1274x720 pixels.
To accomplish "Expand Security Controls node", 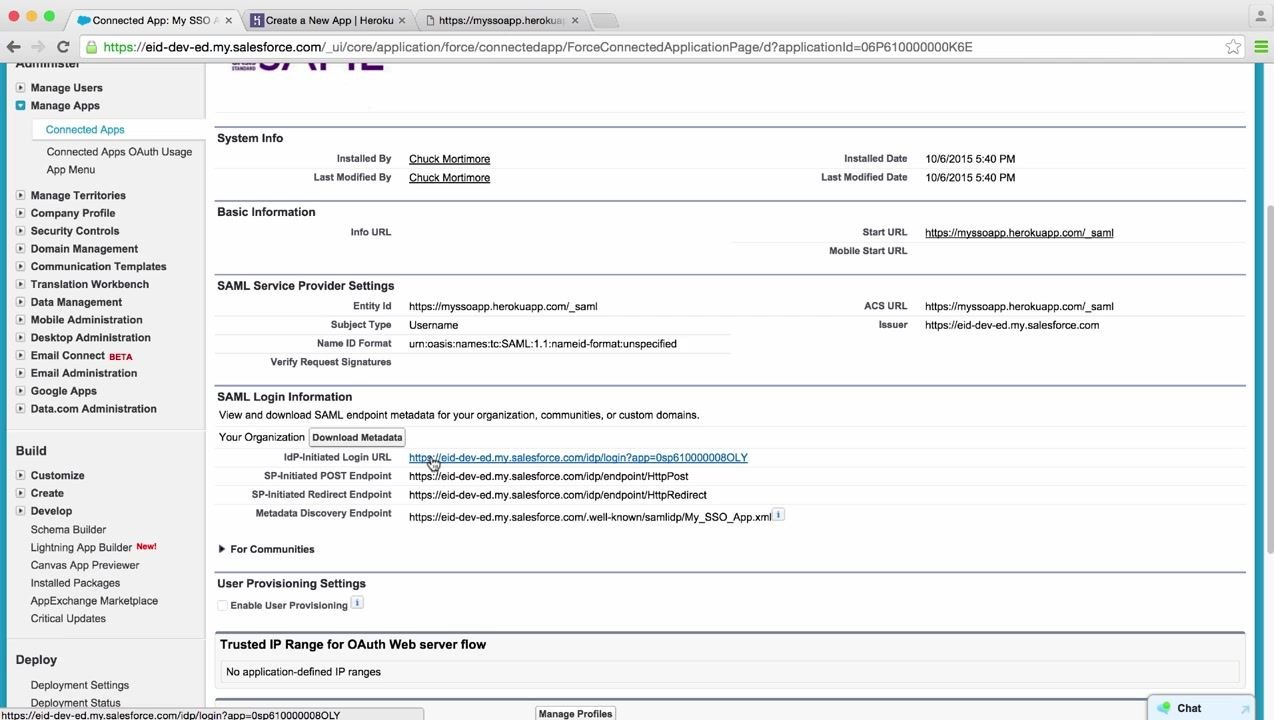I will pos(20,231).
